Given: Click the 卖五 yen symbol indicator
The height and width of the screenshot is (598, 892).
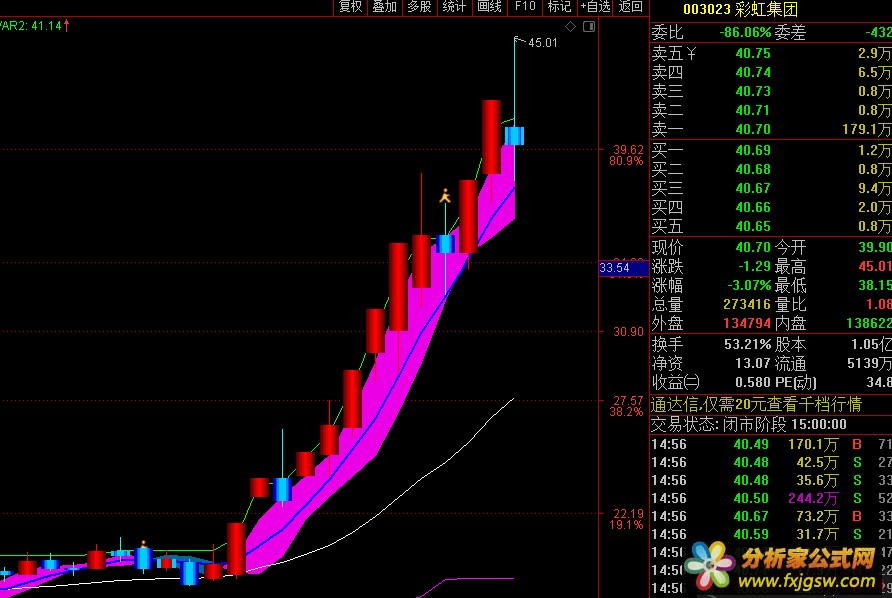Looking at the screenshot, I should point(691,53).
